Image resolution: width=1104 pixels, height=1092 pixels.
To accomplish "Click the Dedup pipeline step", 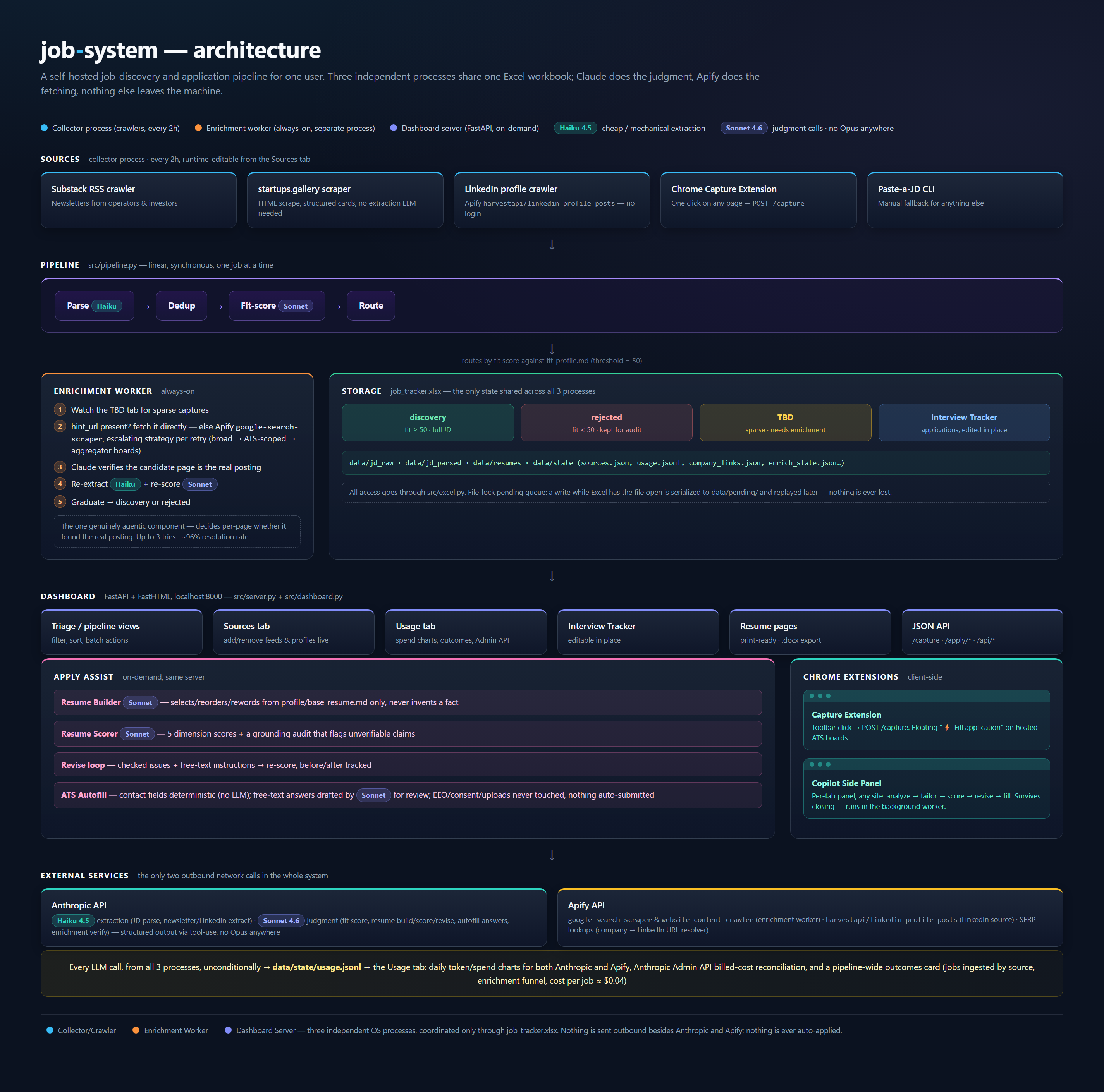I will 182,306.
